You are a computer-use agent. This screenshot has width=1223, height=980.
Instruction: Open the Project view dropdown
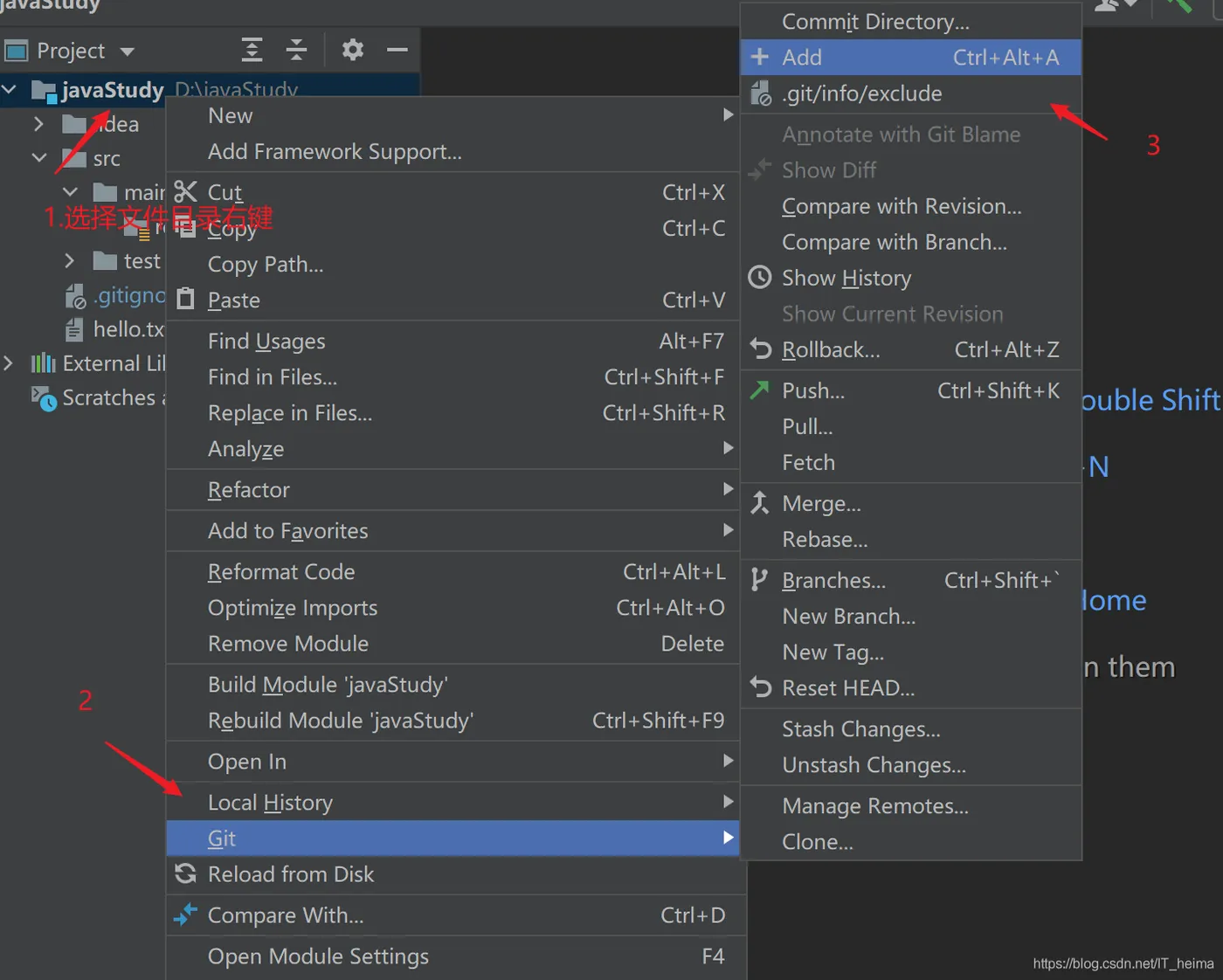pos(128,52)
